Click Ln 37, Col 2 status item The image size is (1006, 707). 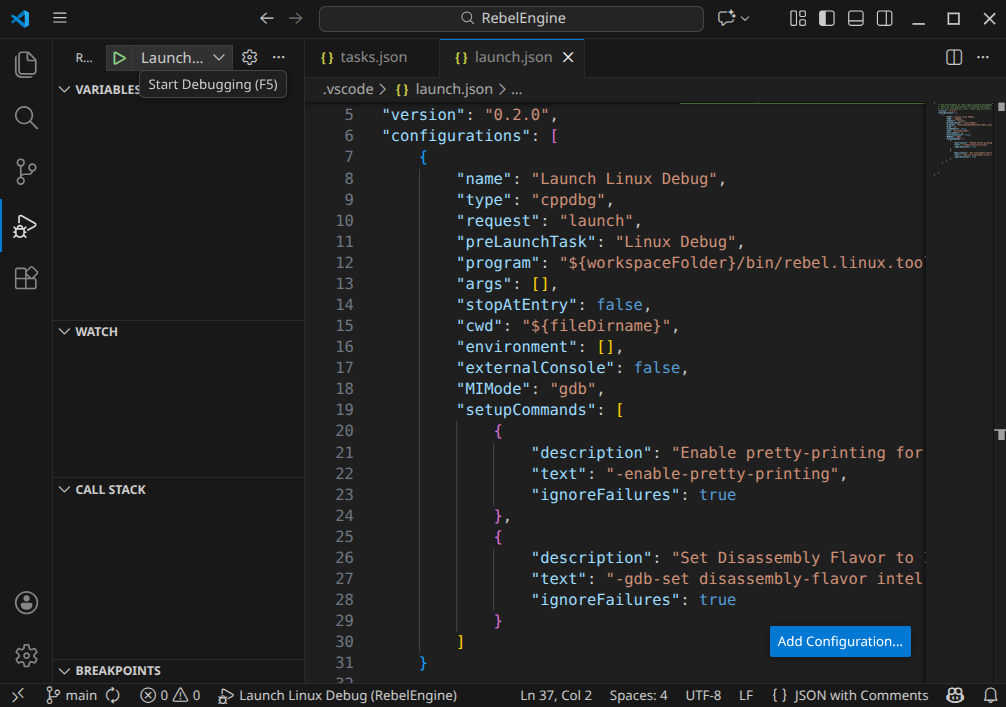[x=556, y=695]
